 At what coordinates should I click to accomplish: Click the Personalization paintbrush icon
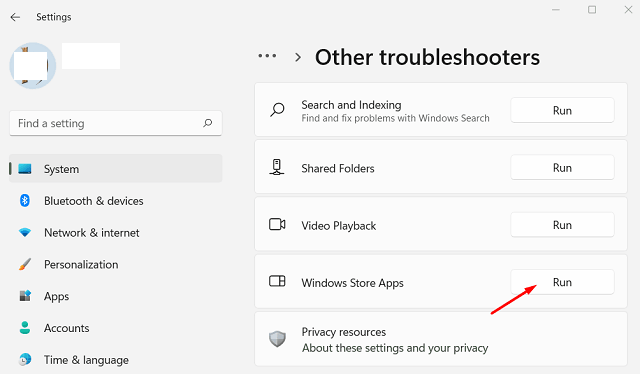[x=25, y=264]
